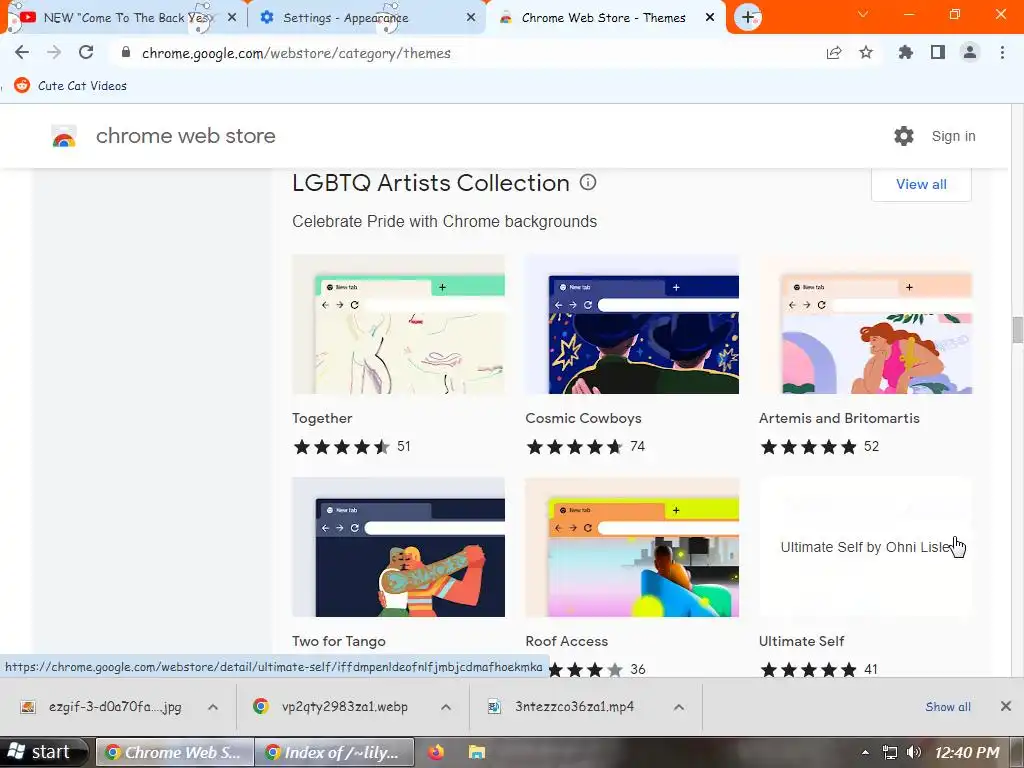Screen dimensions: 1024x768
Task: Show hidden system tray icons arrow
Action: tap(865, 752)
